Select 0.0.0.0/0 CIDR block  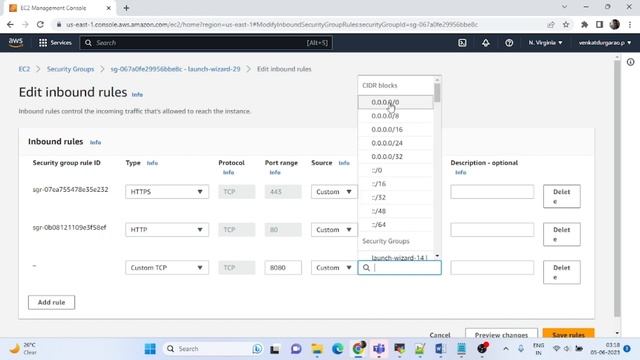396,102
